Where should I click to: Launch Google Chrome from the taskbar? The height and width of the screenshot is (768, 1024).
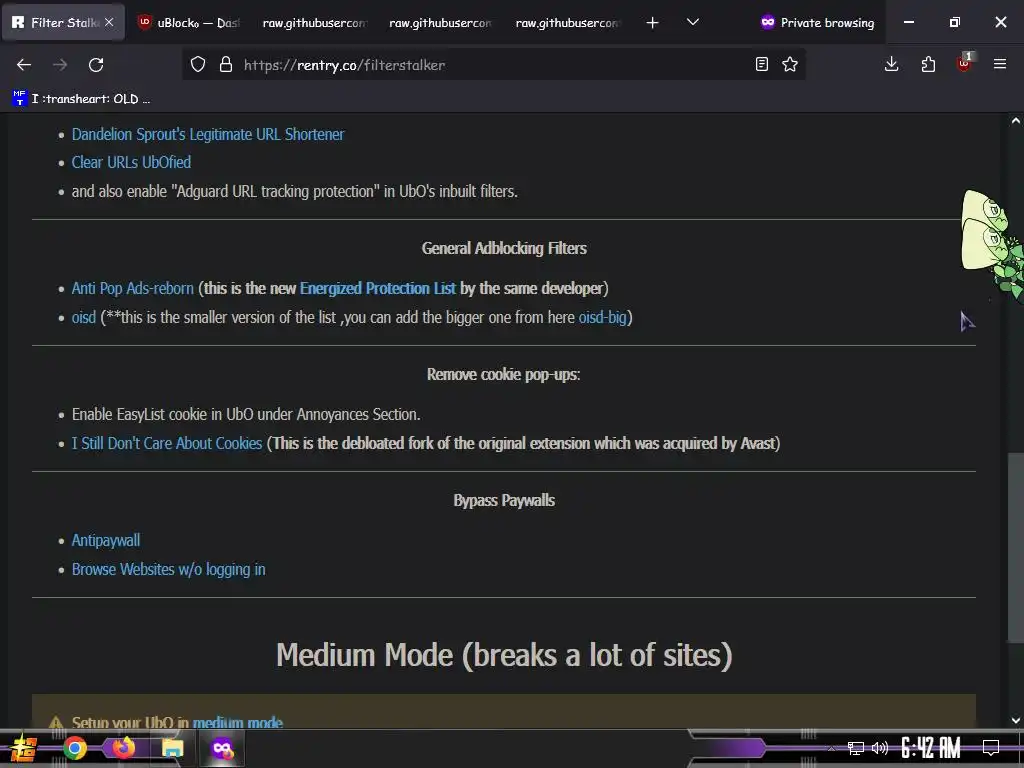[75, 748]
